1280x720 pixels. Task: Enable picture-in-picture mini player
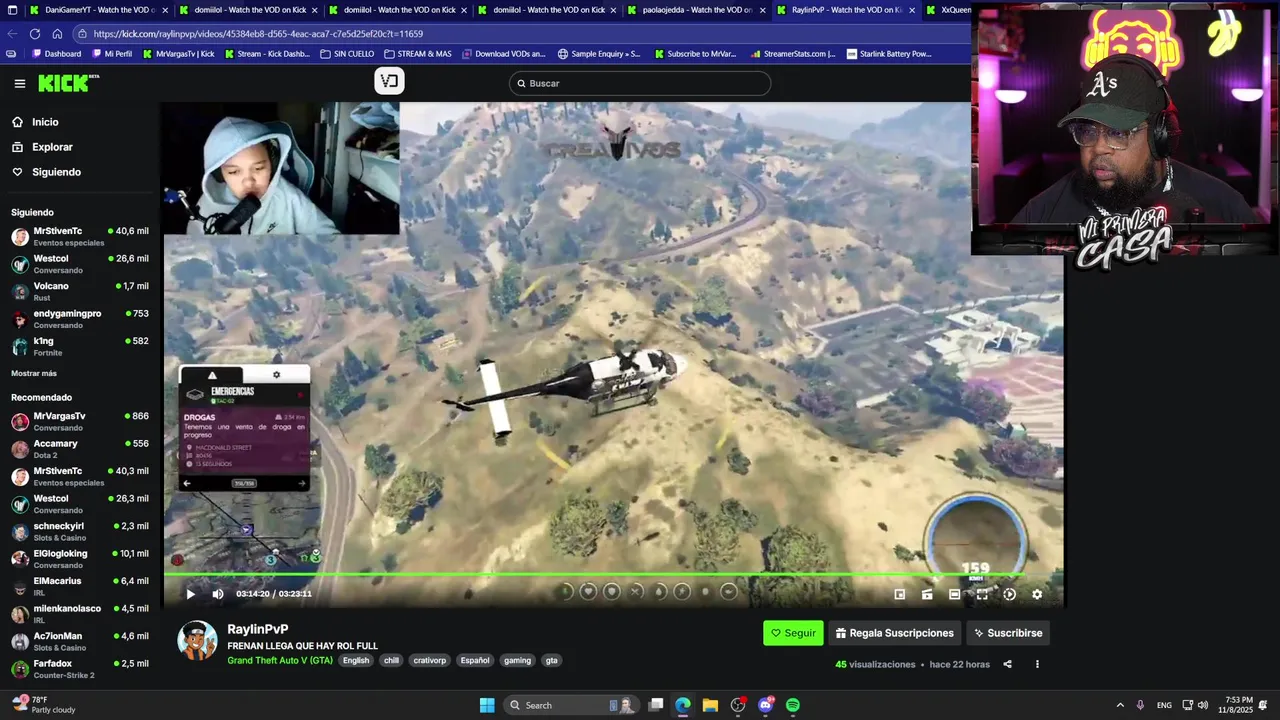(899, 594)
